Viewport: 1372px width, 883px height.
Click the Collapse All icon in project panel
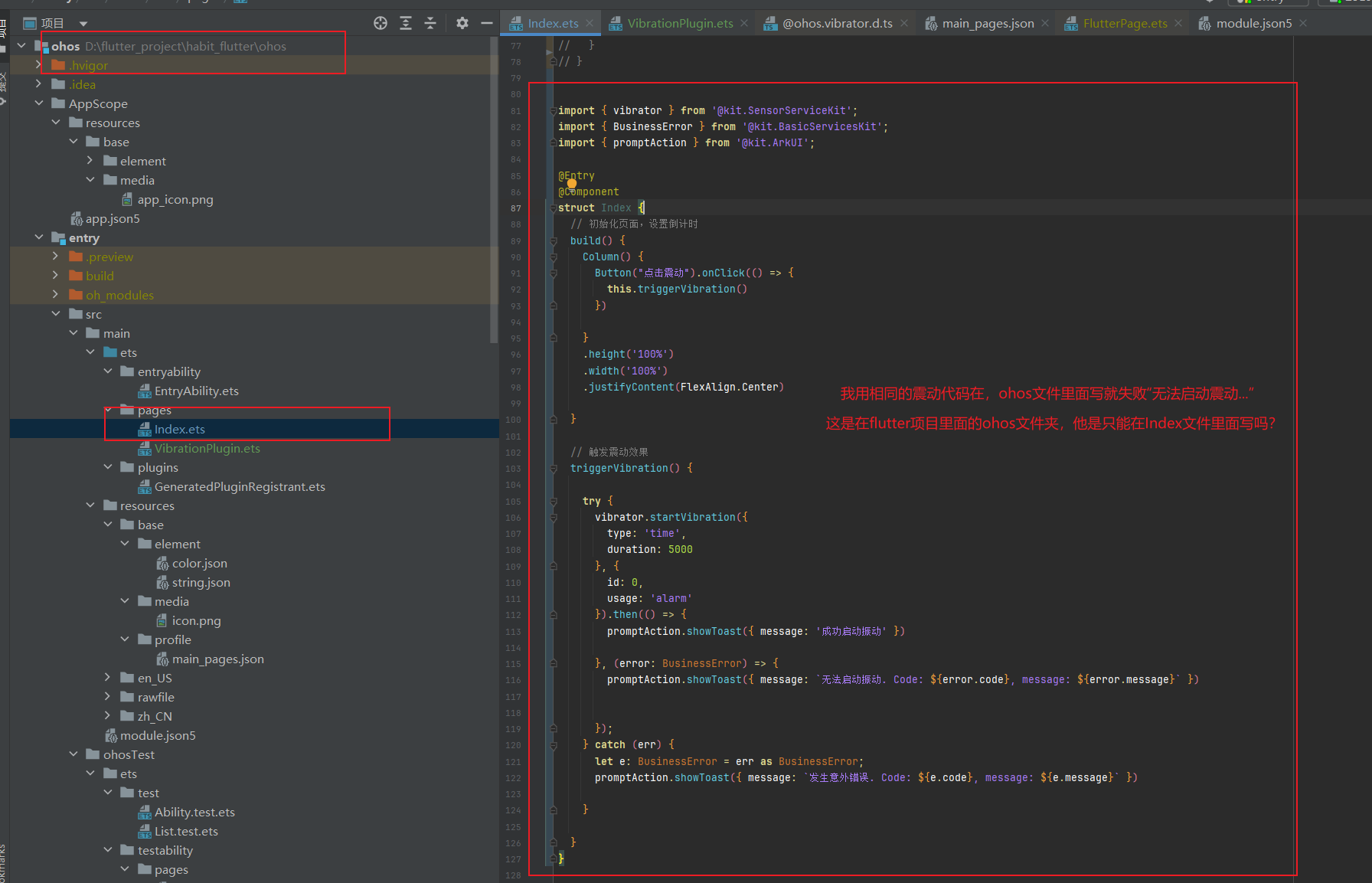pos(430,23)
